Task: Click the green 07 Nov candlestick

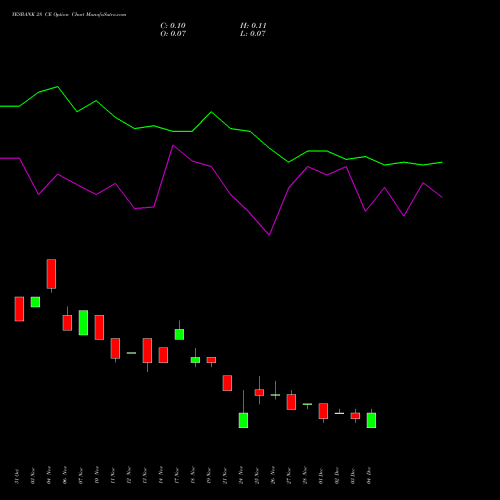Action: [83, 323]
